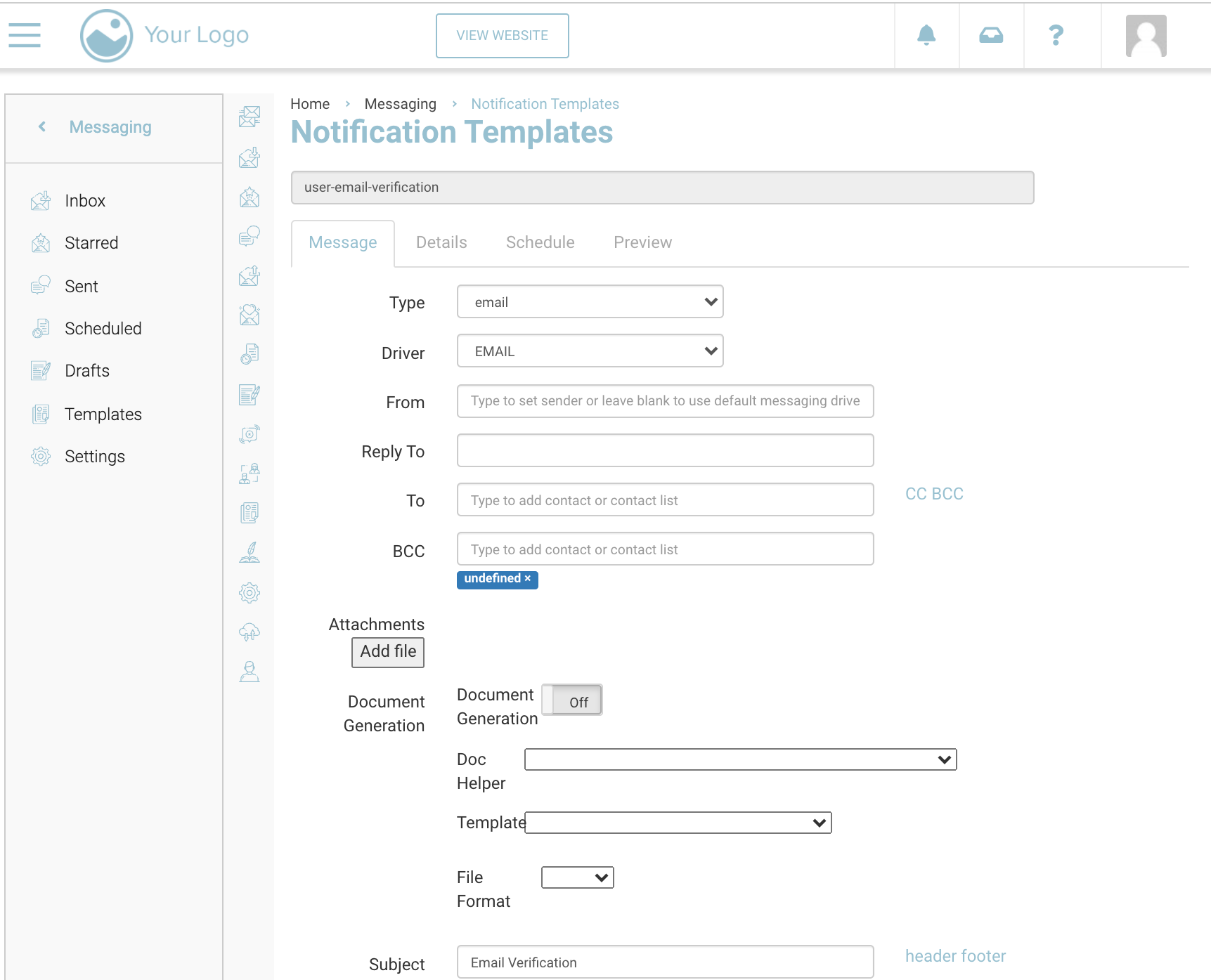Screen dimensions: 1211x980
Task: Open the inbox tray icon
Action: pos(991,35)
